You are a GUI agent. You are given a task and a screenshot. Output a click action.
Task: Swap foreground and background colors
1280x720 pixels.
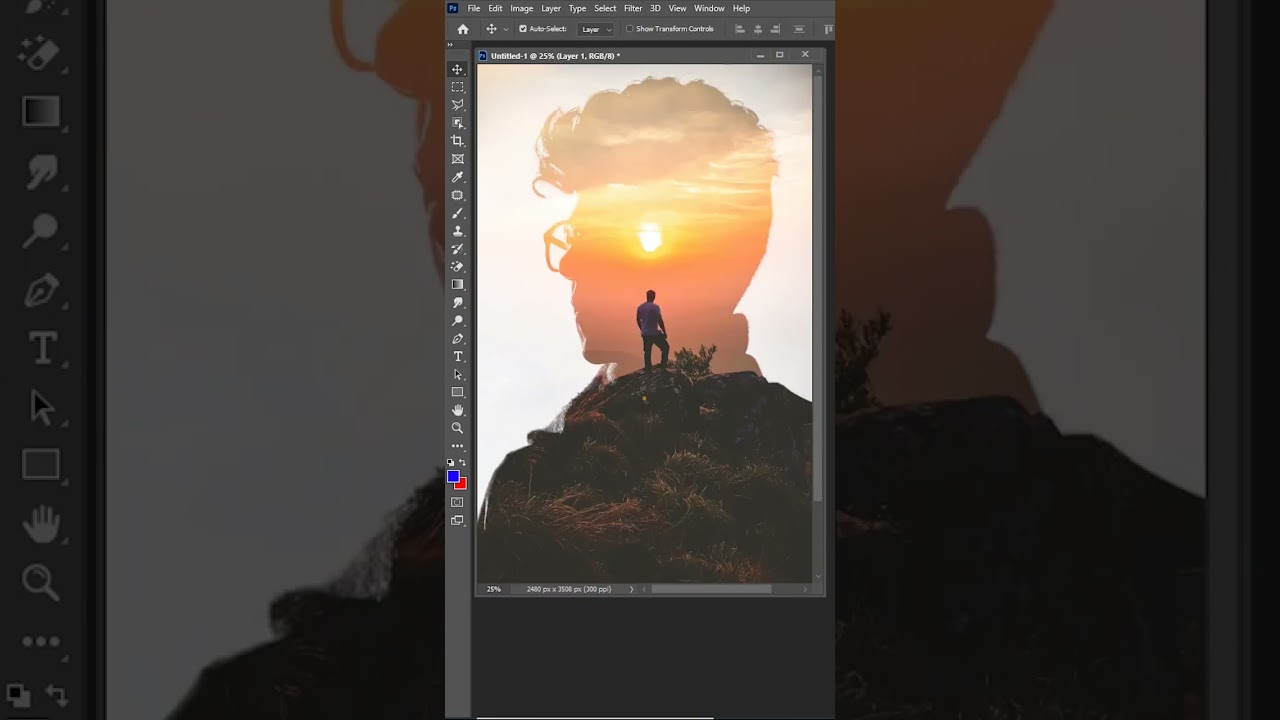pos(462,463)
